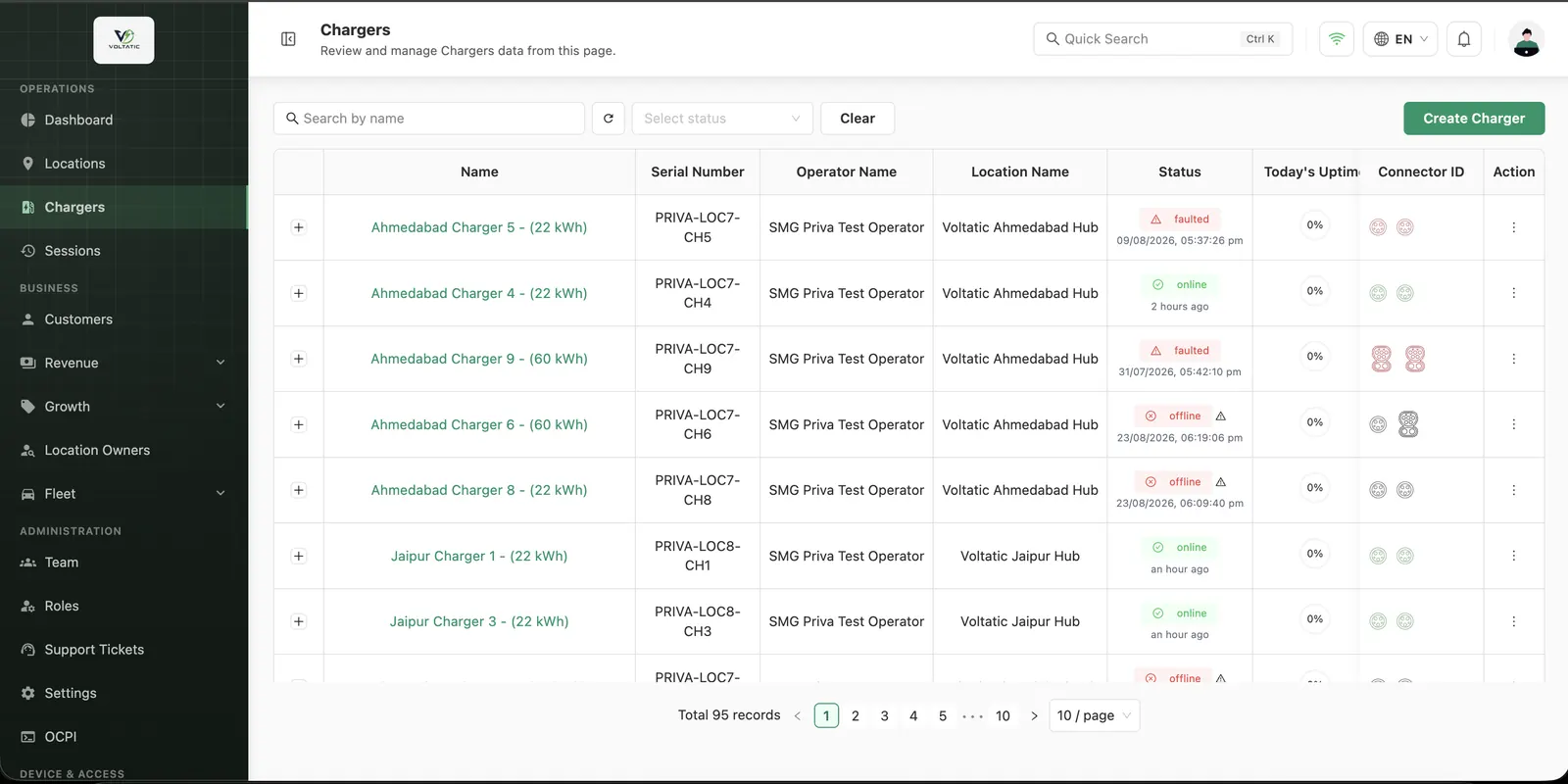The image size is (1568, 784).
Task: Open OCPI from sidebar
Action: pyautogui.click(x=123, y=737)
